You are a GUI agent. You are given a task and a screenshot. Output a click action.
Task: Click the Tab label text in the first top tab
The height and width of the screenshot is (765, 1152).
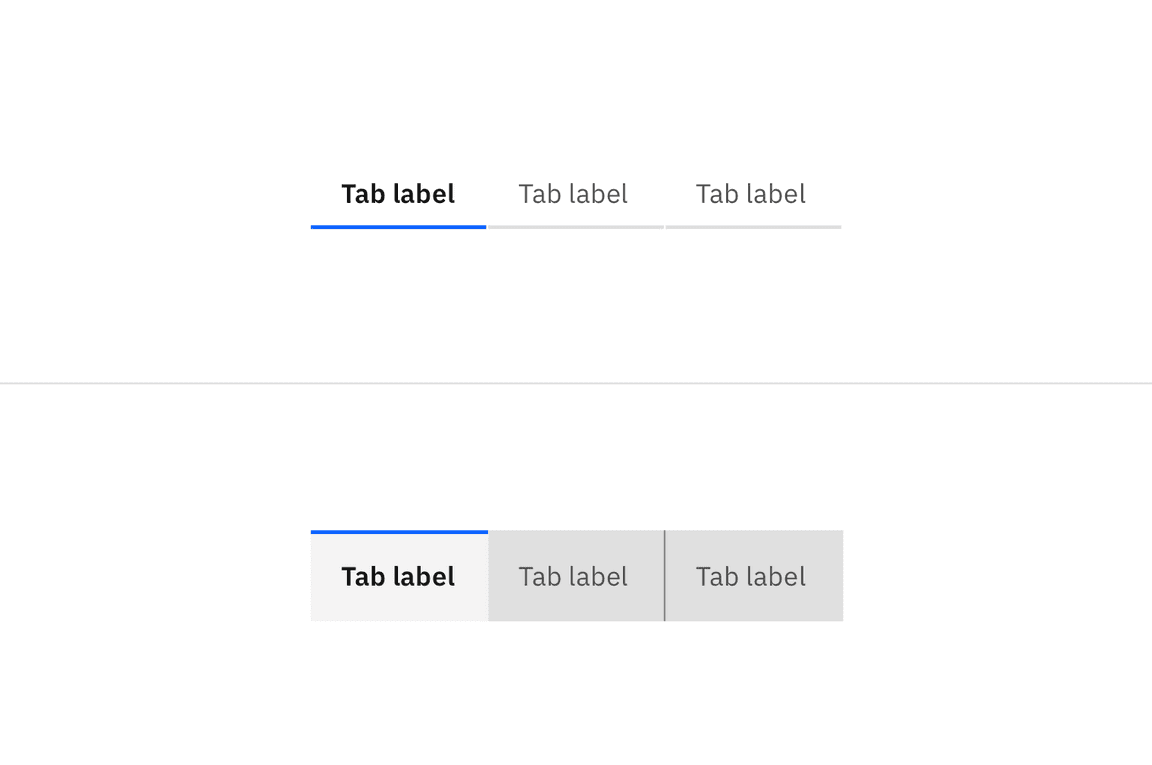pyautogui.click(x=398, y=194)
